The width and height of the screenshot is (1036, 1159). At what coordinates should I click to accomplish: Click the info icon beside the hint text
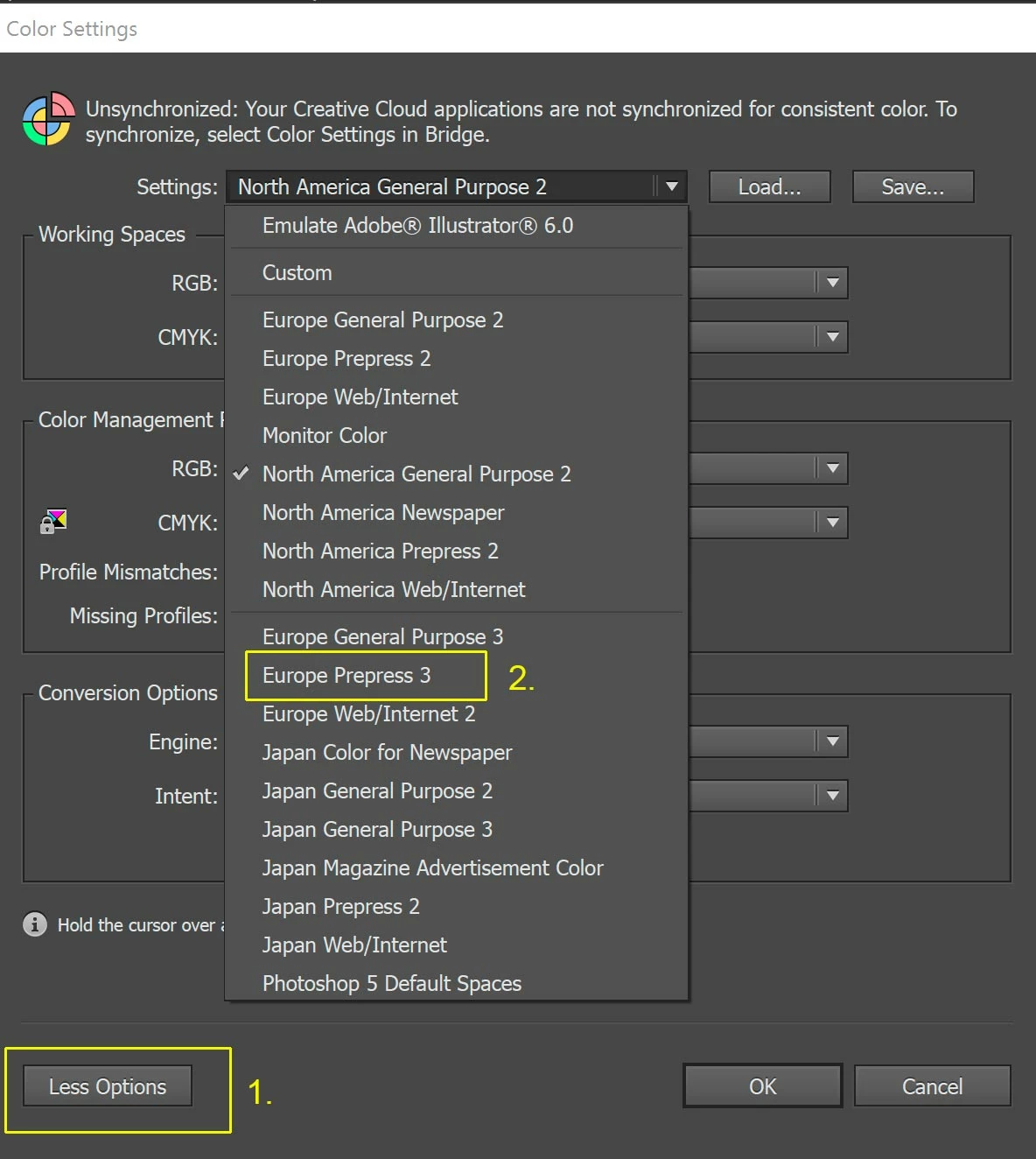coord(35,924)
